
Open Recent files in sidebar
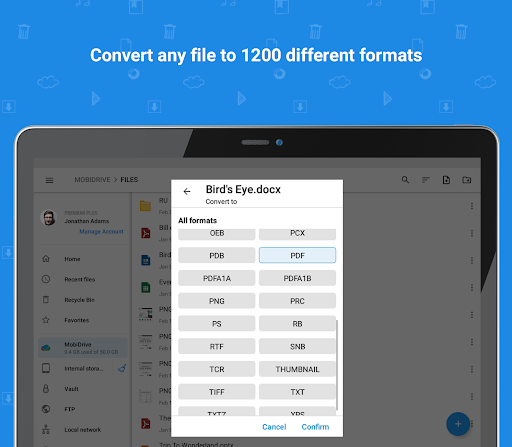point(80,279)
